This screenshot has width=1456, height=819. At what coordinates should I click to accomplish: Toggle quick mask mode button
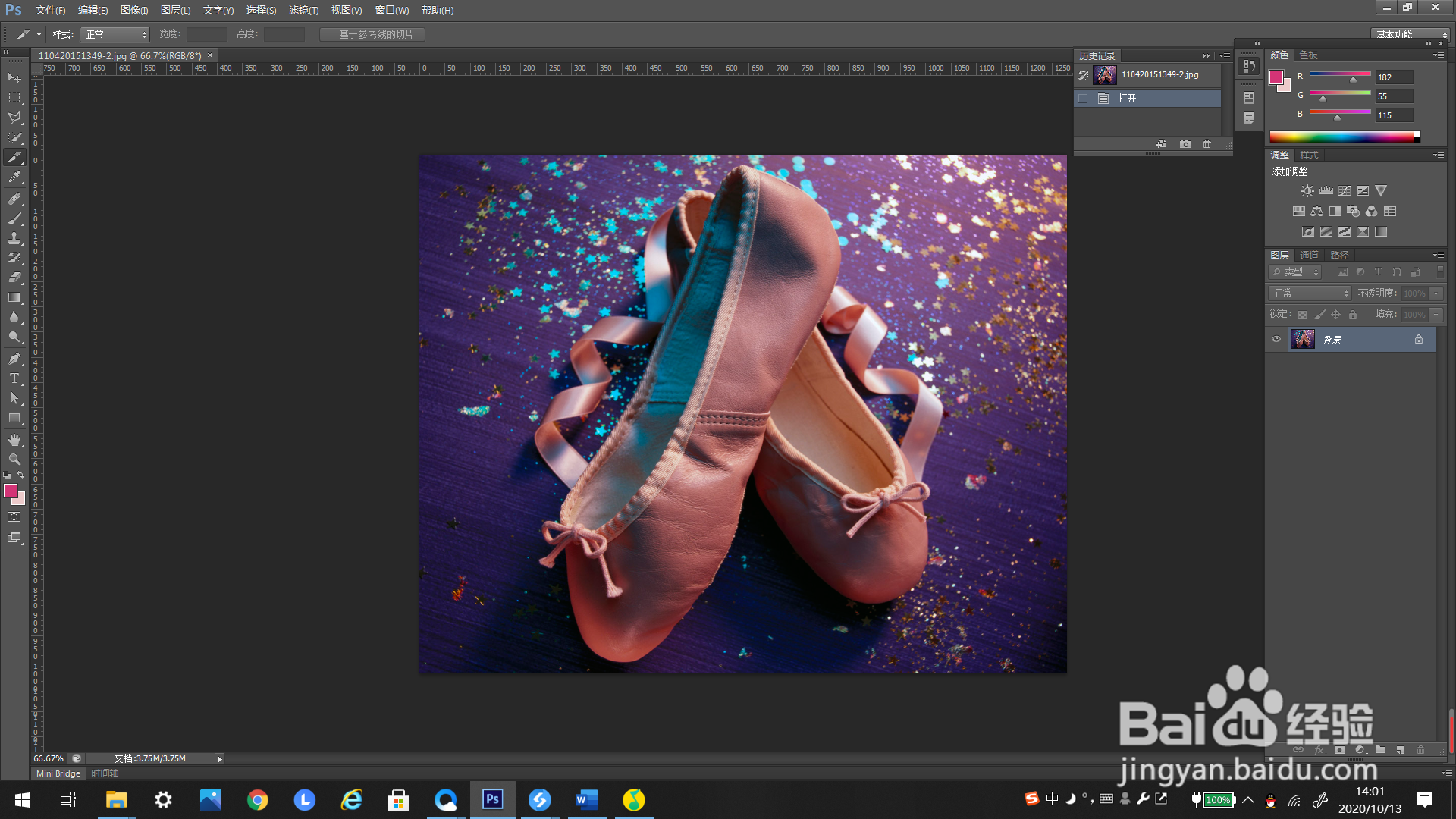tap(14, 517)
